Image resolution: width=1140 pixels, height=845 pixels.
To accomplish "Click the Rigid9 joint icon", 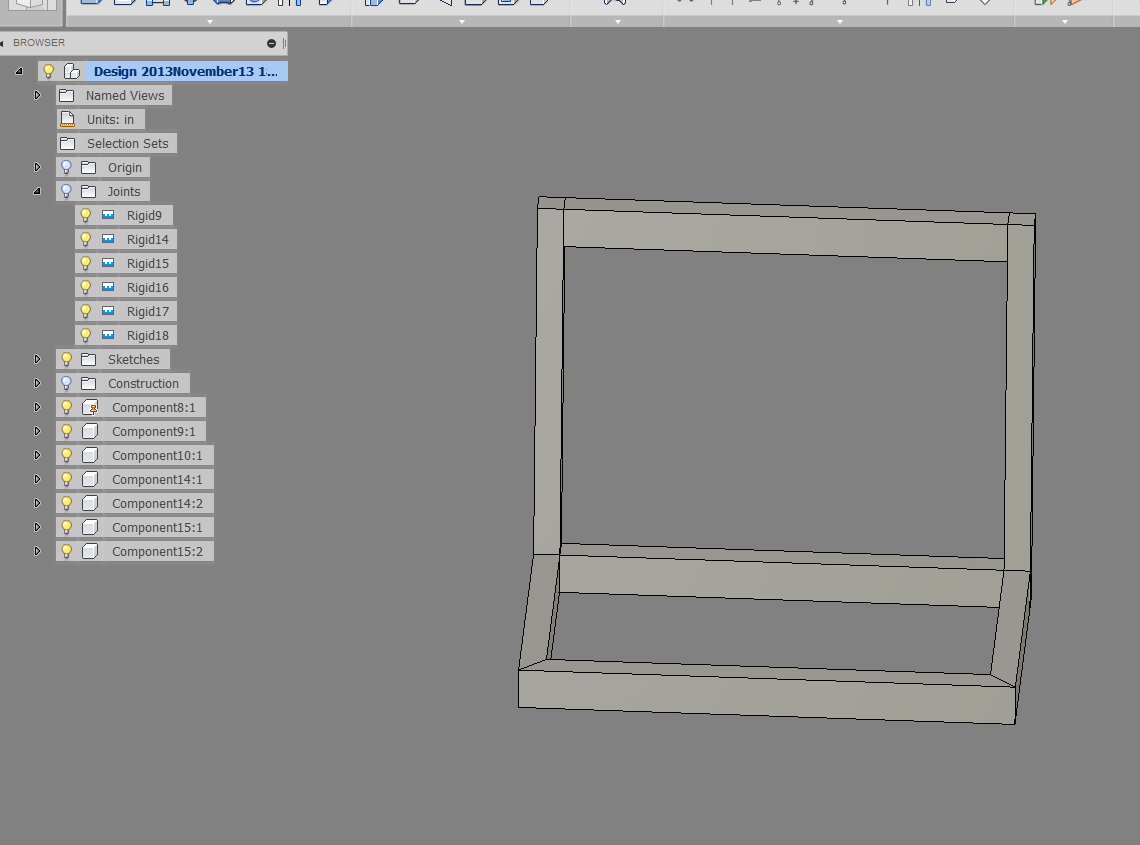I will point(108,215).
